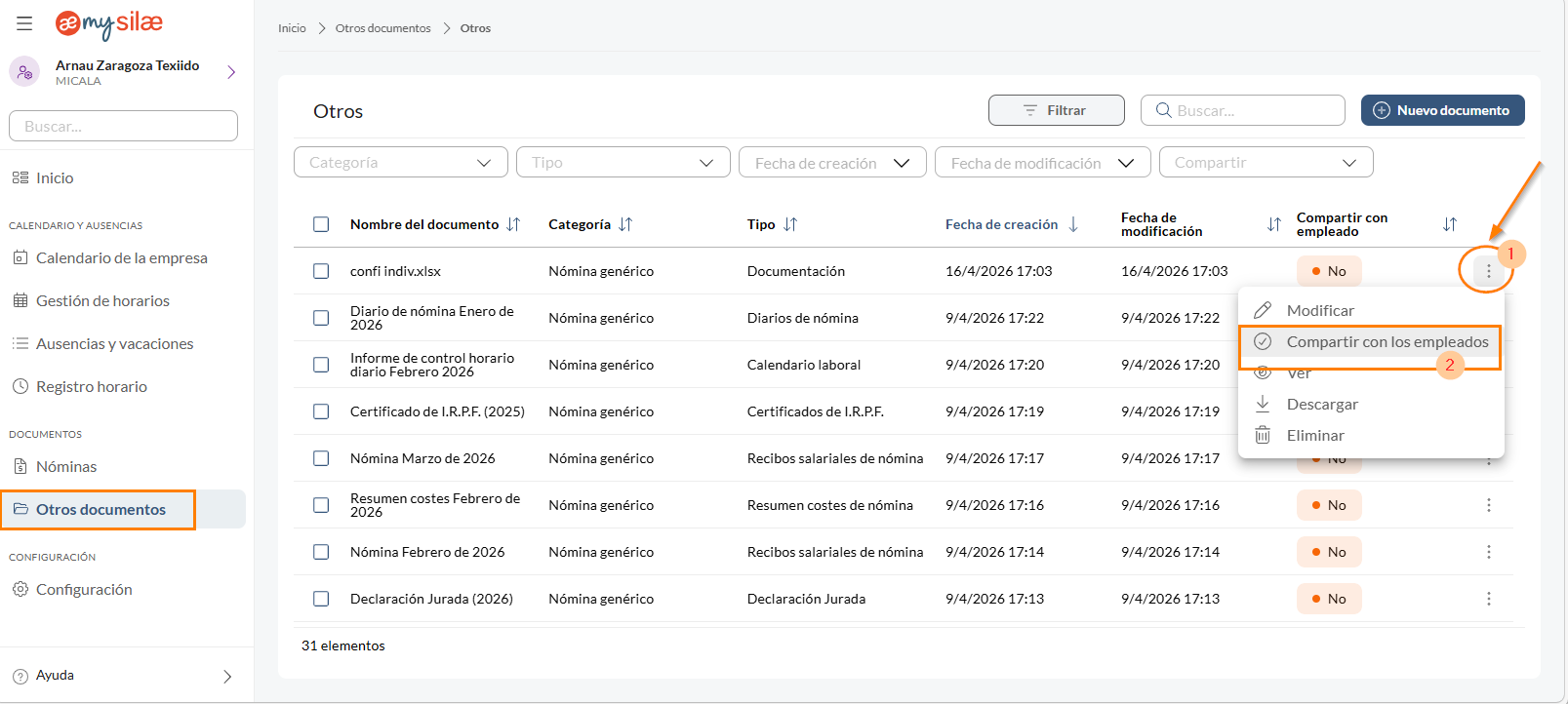Expand the Fecha de creación dropdown
The height and width of the screenshot is (704, 1568).
tap(831, 162)
